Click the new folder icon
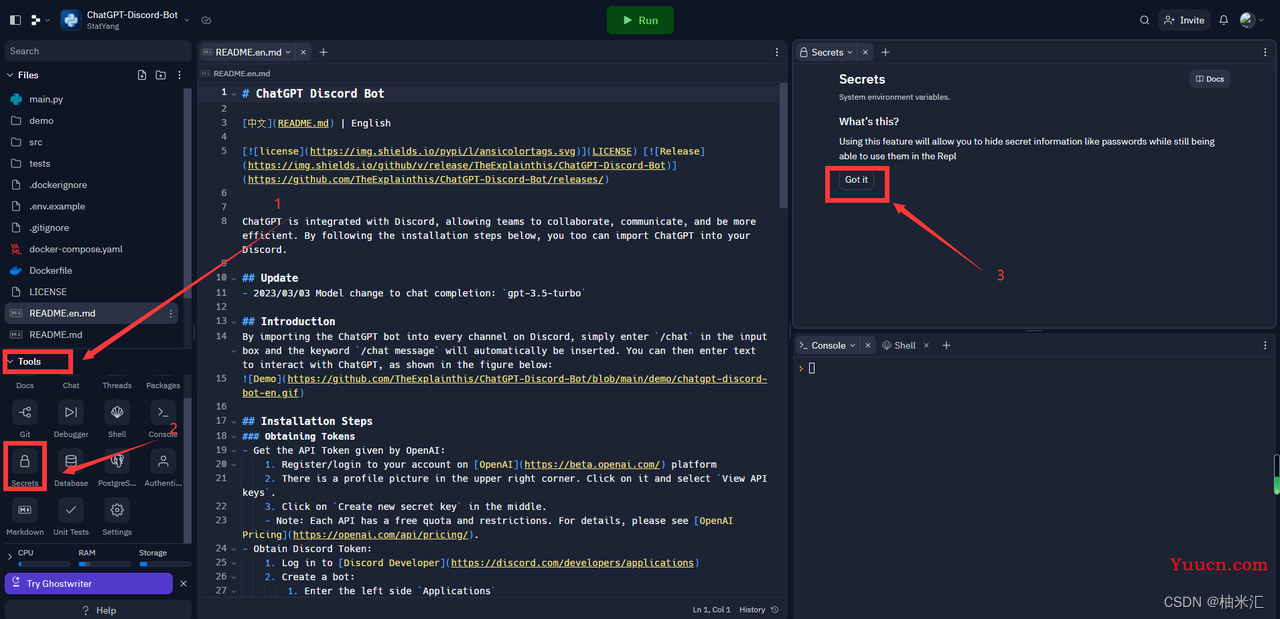The height and width of the screenshot is (619, 1280). tap(160, 75)
